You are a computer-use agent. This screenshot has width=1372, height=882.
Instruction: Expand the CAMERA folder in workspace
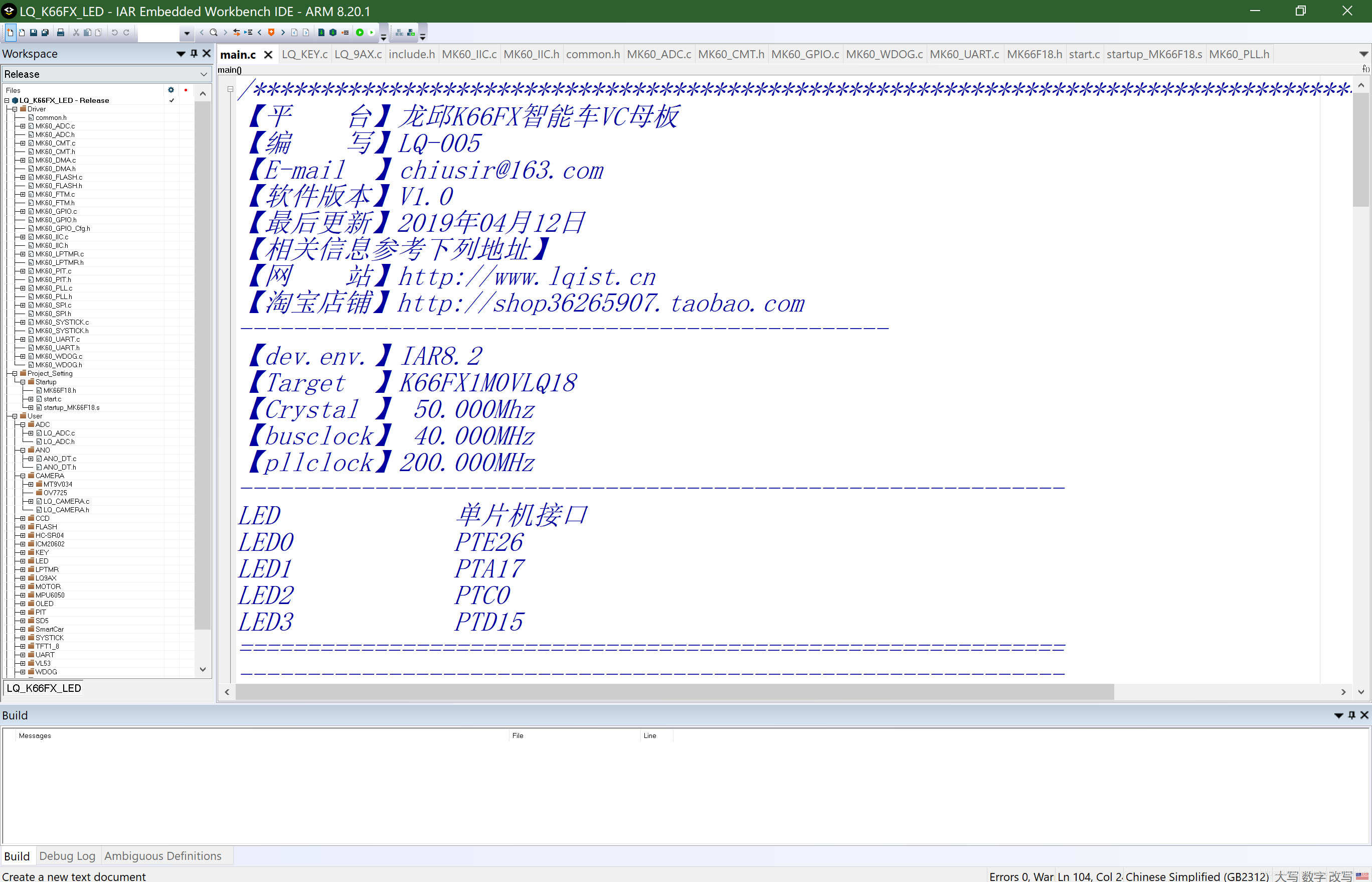coord(22,475)
